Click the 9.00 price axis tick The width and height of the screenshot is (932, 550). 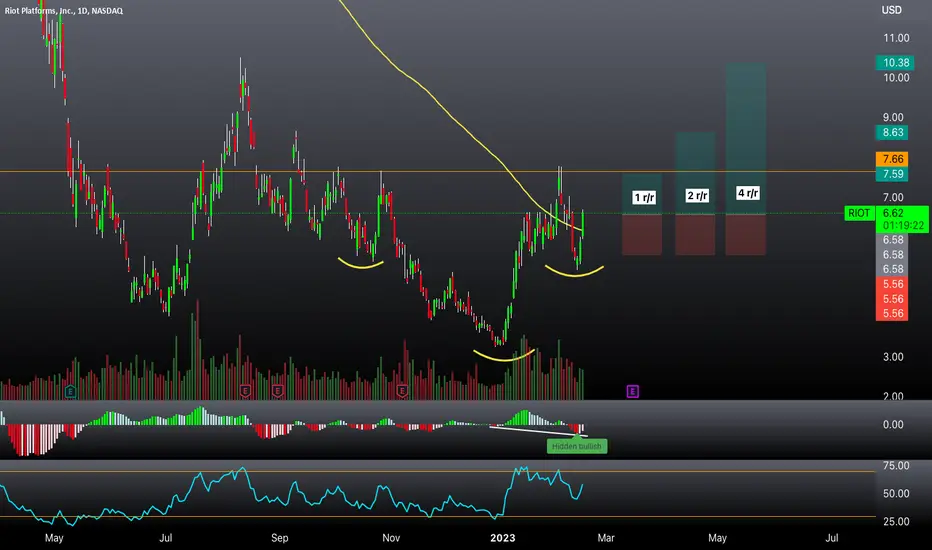893,117
